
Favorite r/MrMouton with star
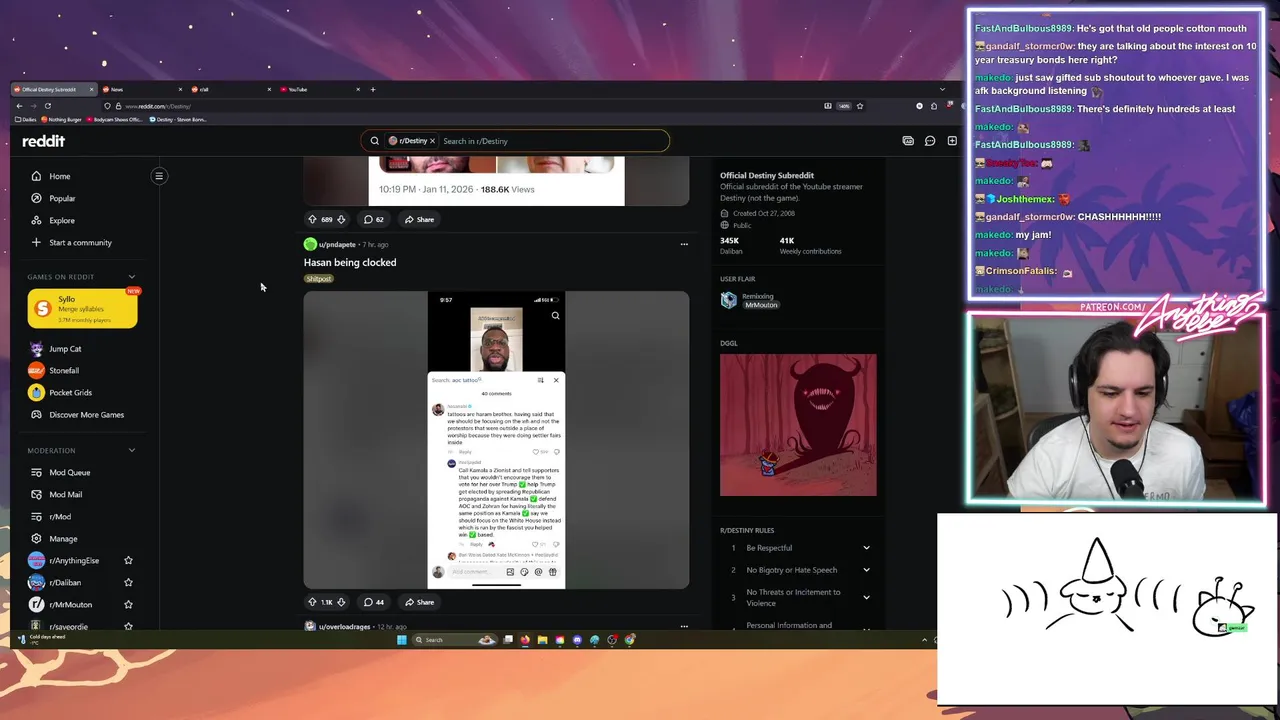tap(128, 604)
